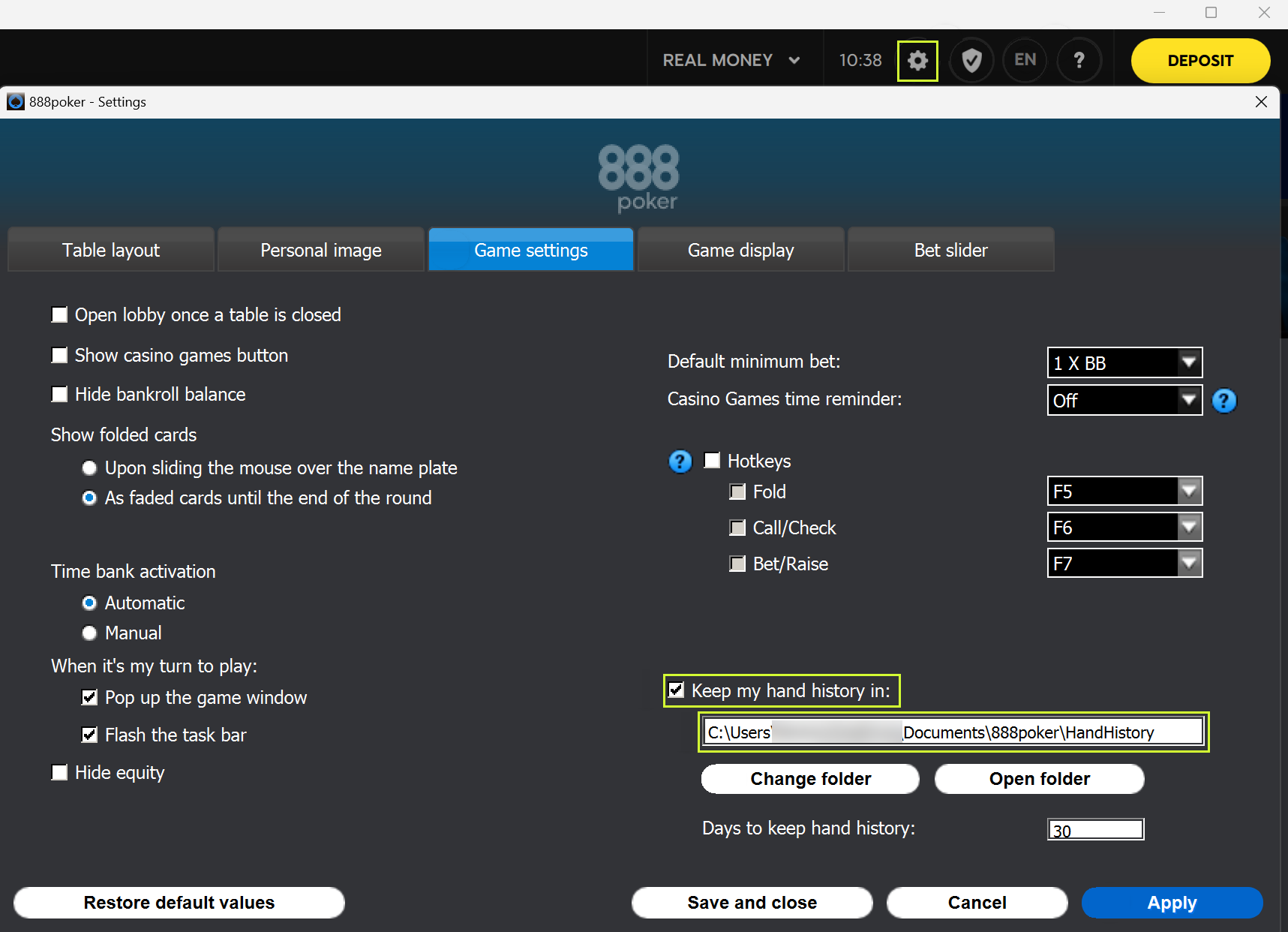Switch to the Personal image tab
The image size is (1288, 932).
pyautogui.click(x=321, y=250)
